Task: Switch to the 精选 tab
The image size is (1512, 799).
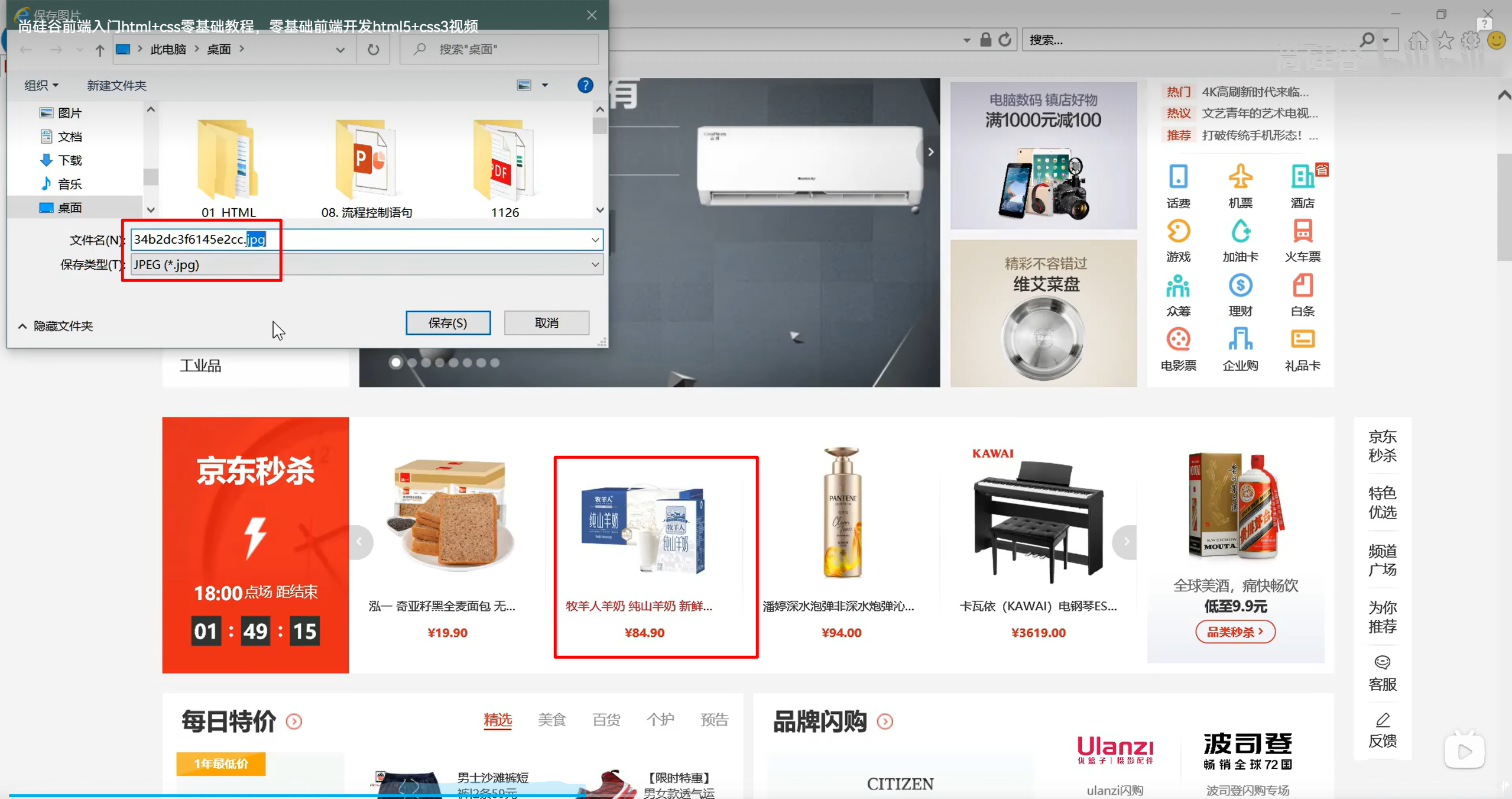Action: pyautogui.click(x=498, y=720)
